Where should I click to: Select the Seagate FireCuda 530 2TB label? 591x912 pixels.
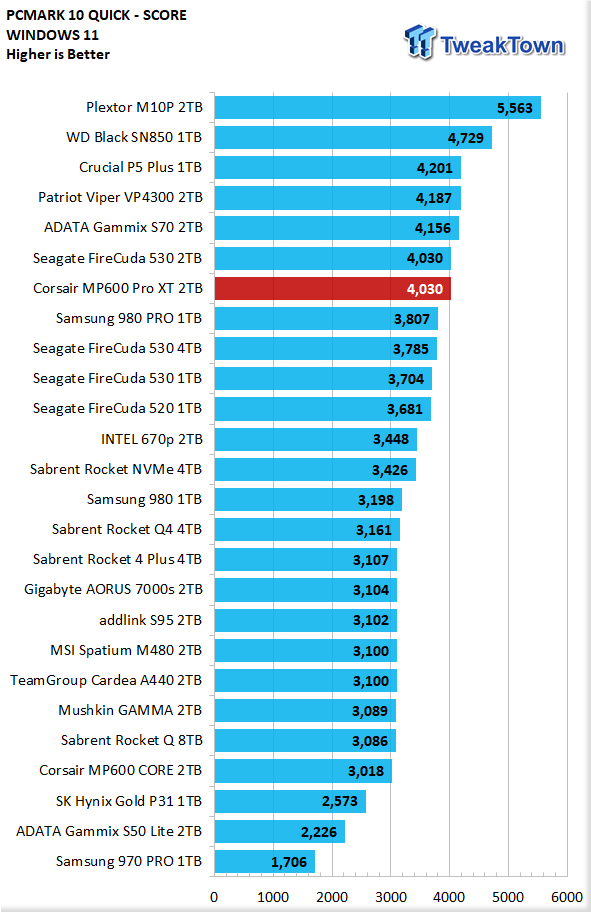(x=118, y=258)
